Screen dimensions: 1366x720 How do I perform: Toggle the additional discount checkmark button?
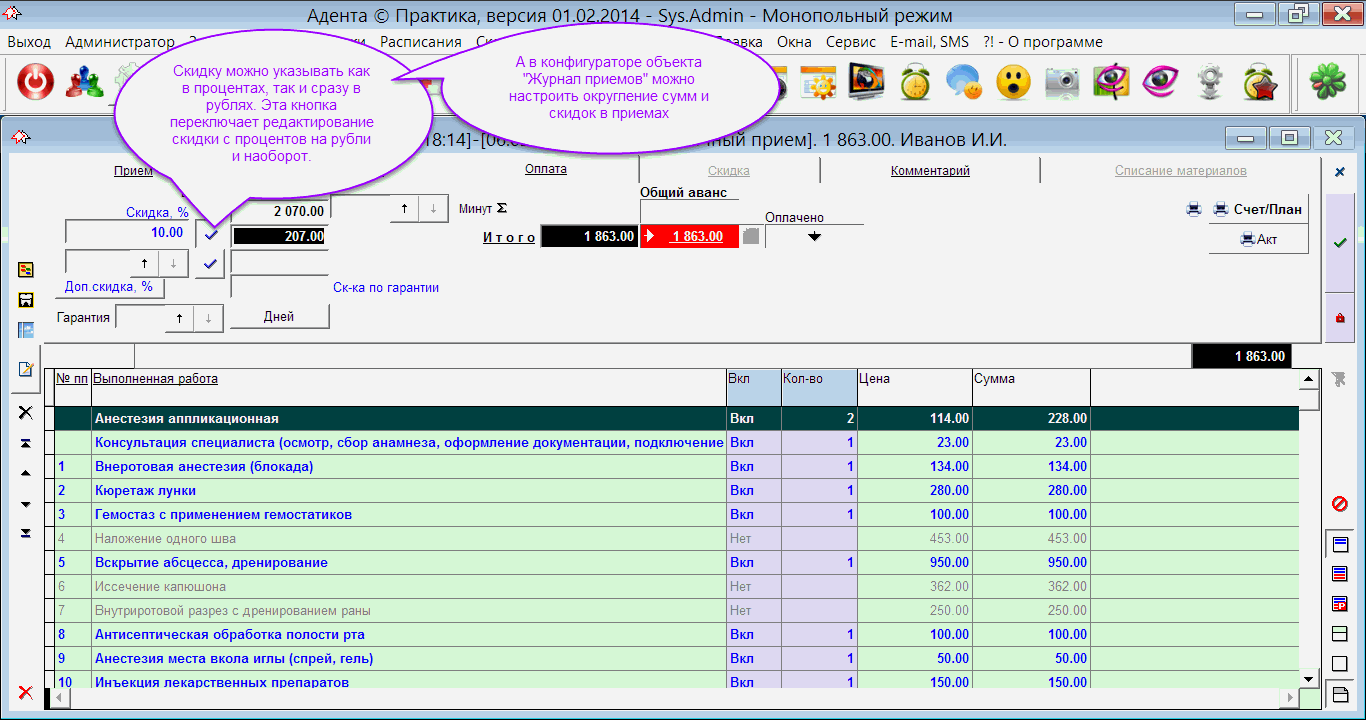point(210,264)
